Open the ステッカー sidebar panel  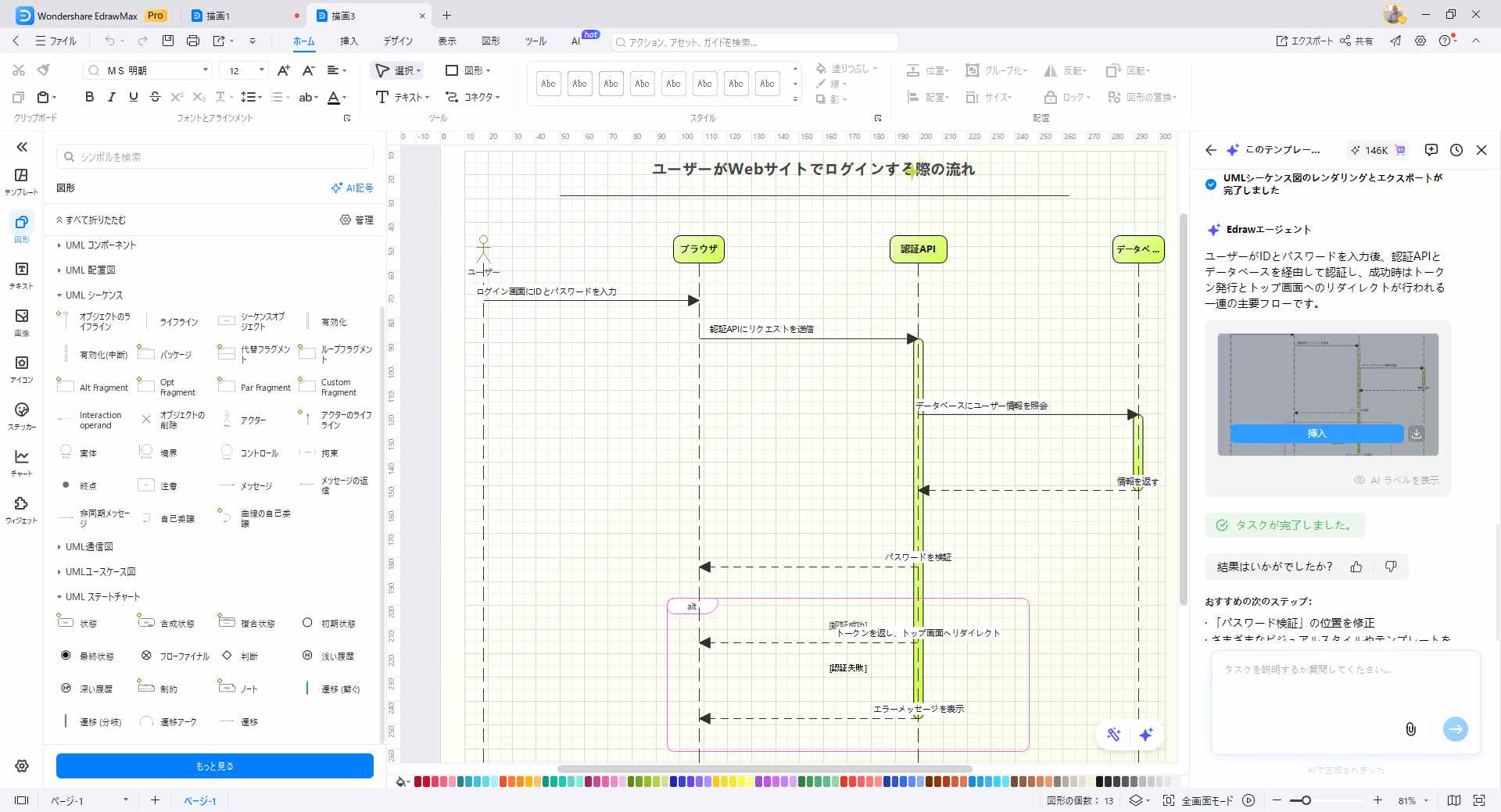click(x=22, y=416)
